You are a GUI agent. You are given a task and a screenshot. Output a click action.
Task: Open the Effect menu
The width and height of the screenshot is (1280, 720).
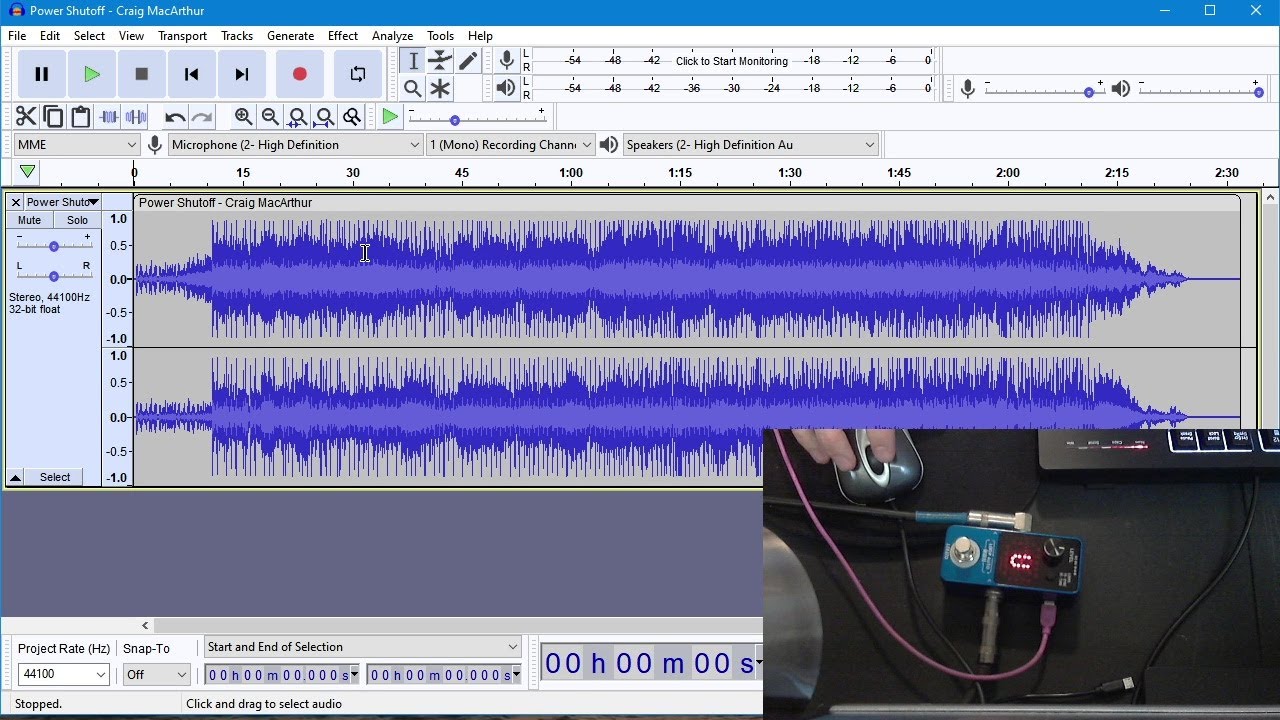343,36
